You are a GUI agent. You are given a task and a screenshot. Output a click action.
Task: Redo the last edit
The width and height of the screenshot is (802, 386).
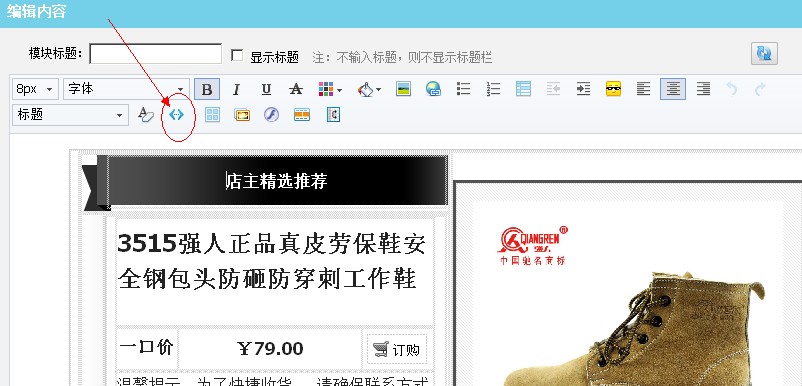760,89
